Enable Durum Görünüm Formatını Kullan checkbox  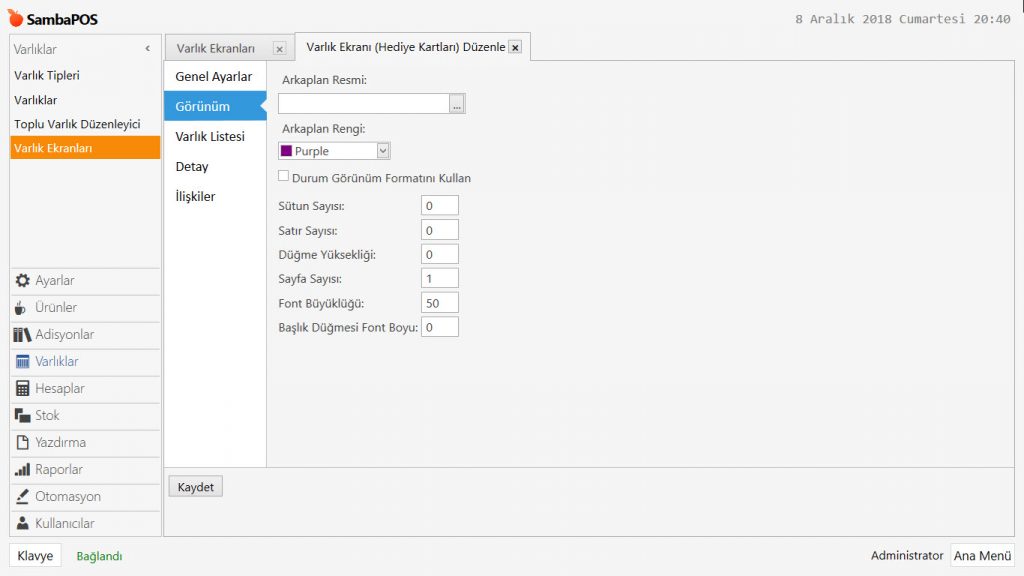[284, 178]
